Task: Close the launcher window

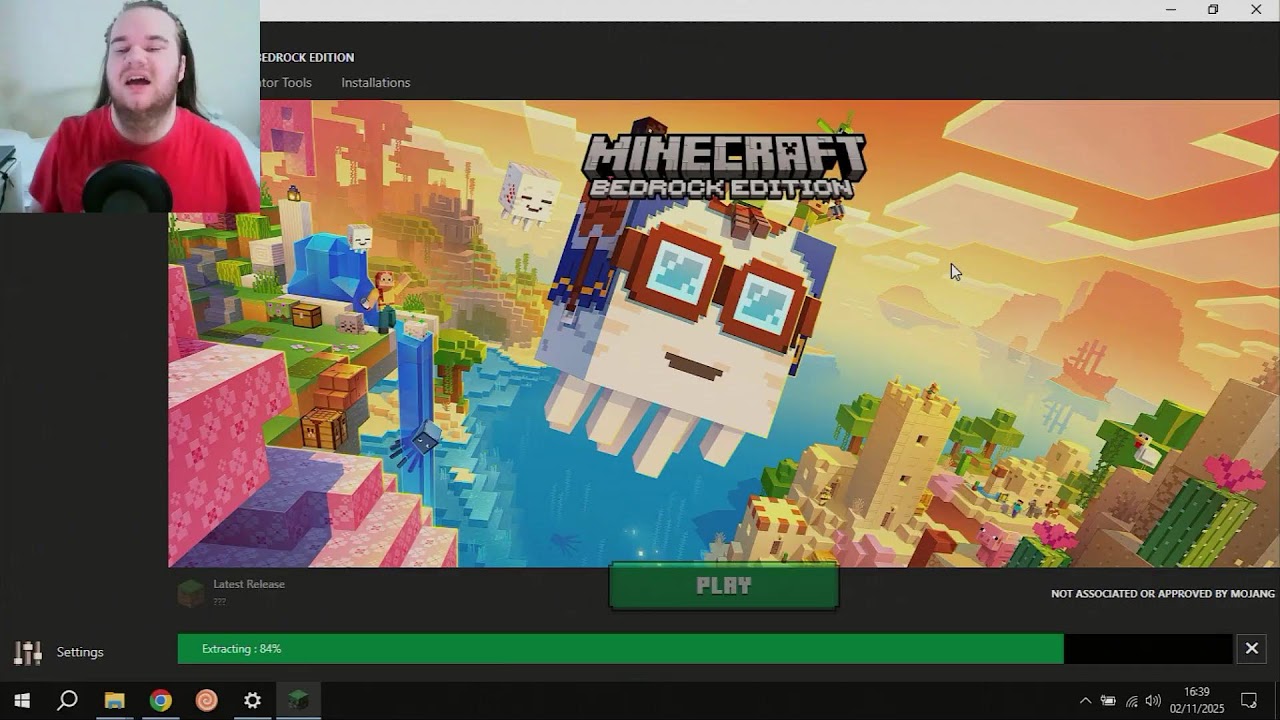Action: 1256,10
